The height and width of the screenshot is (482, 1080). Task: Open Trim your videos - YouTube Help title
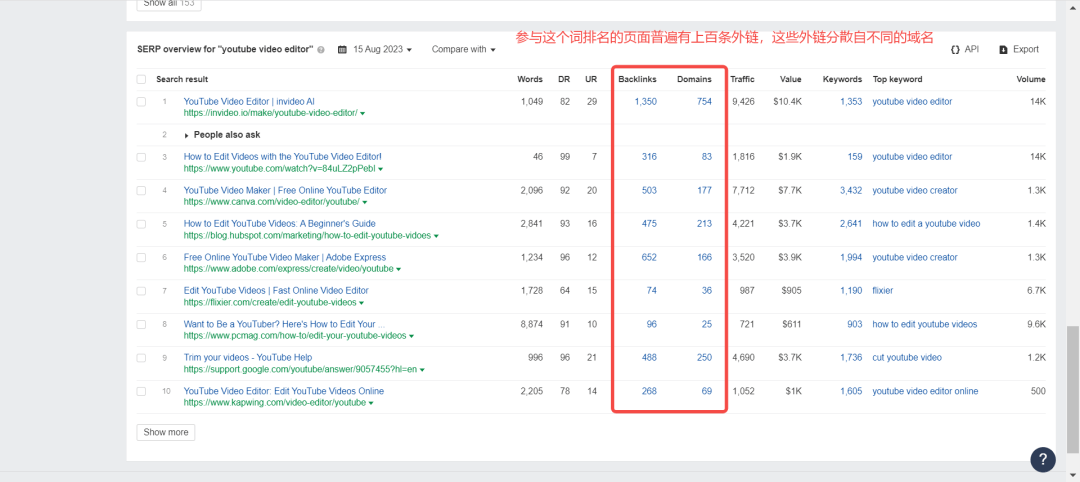click(x=248, y=357)
